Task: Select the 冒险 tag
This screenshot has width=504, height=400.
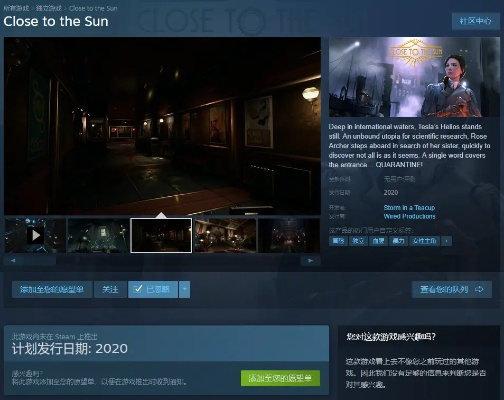Action: (x=338, y=241)
